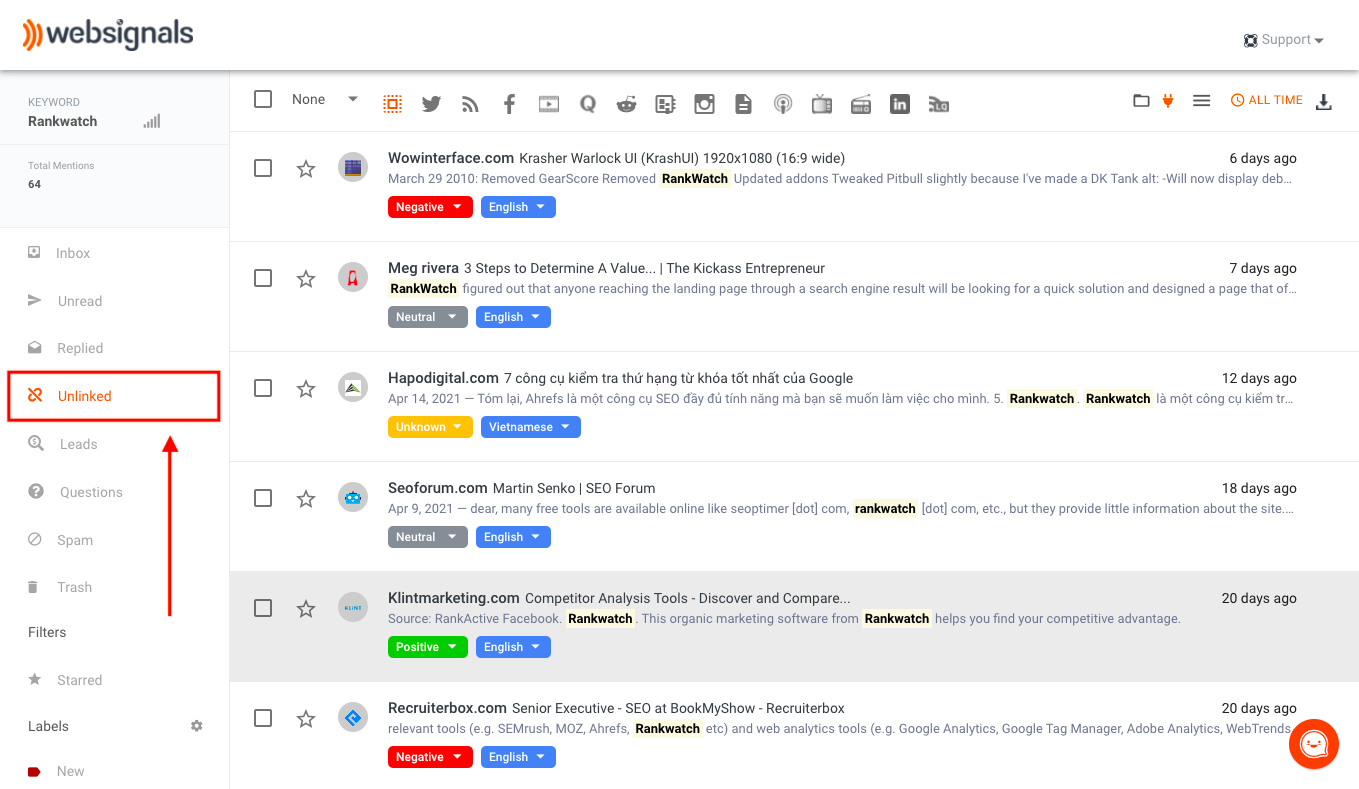Click the orange plug integrations icon
Image resolution: width=1359 pixels, height=789 pixels.
1168,100
